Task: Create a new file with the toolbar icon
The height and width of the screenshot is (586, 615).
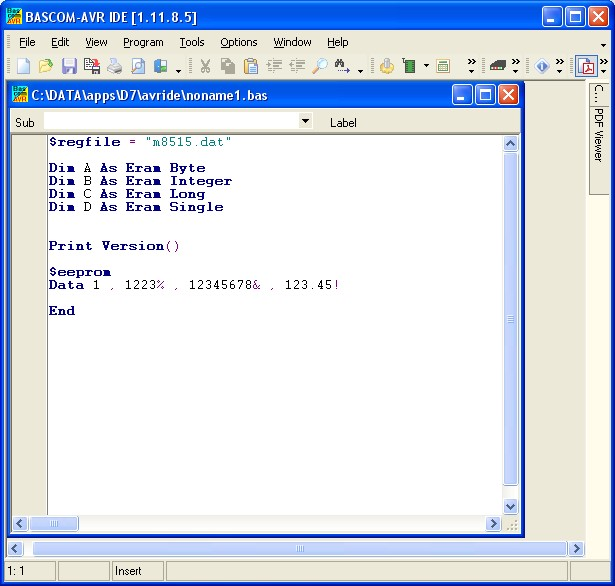Action: tap(23, 66)
